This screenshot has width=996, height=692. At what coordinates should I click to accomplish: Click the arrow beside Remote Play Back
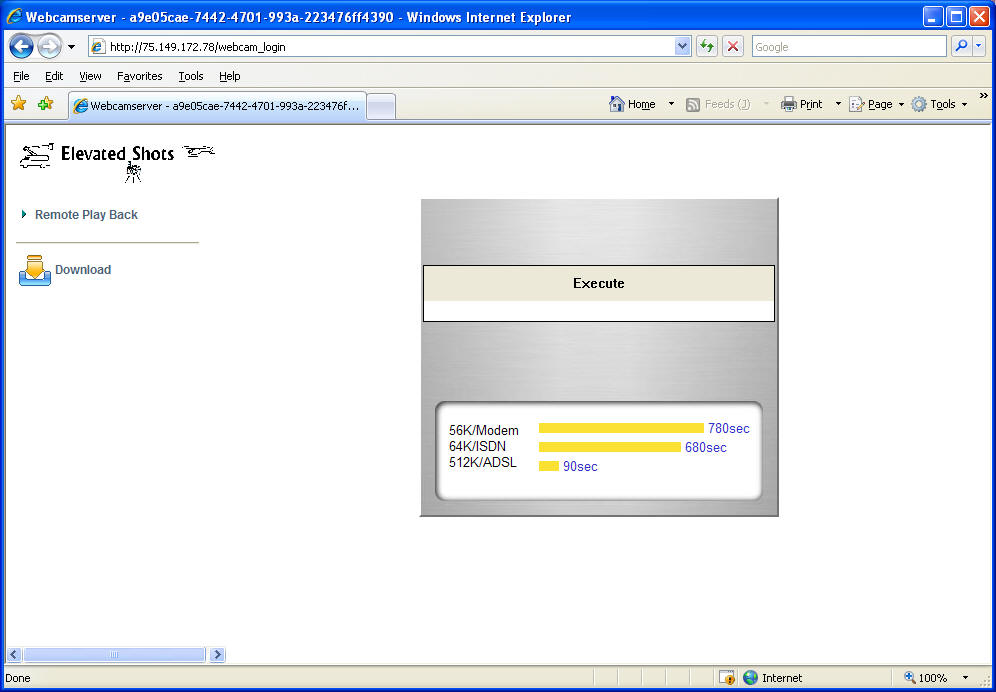click(24, 214)
